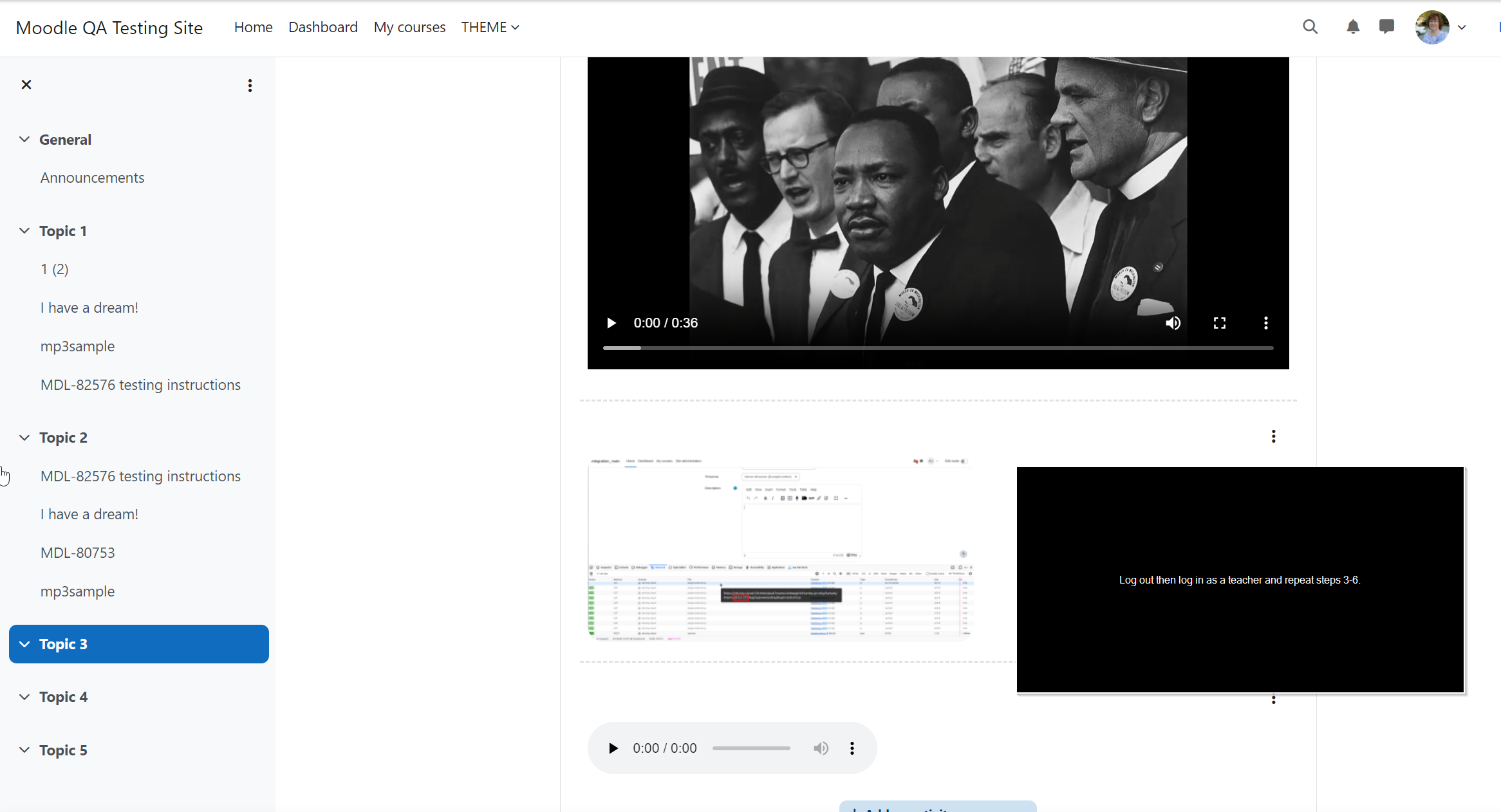Collapse Topic 1 in course index

pyautogui.click(x=24, y=231)
